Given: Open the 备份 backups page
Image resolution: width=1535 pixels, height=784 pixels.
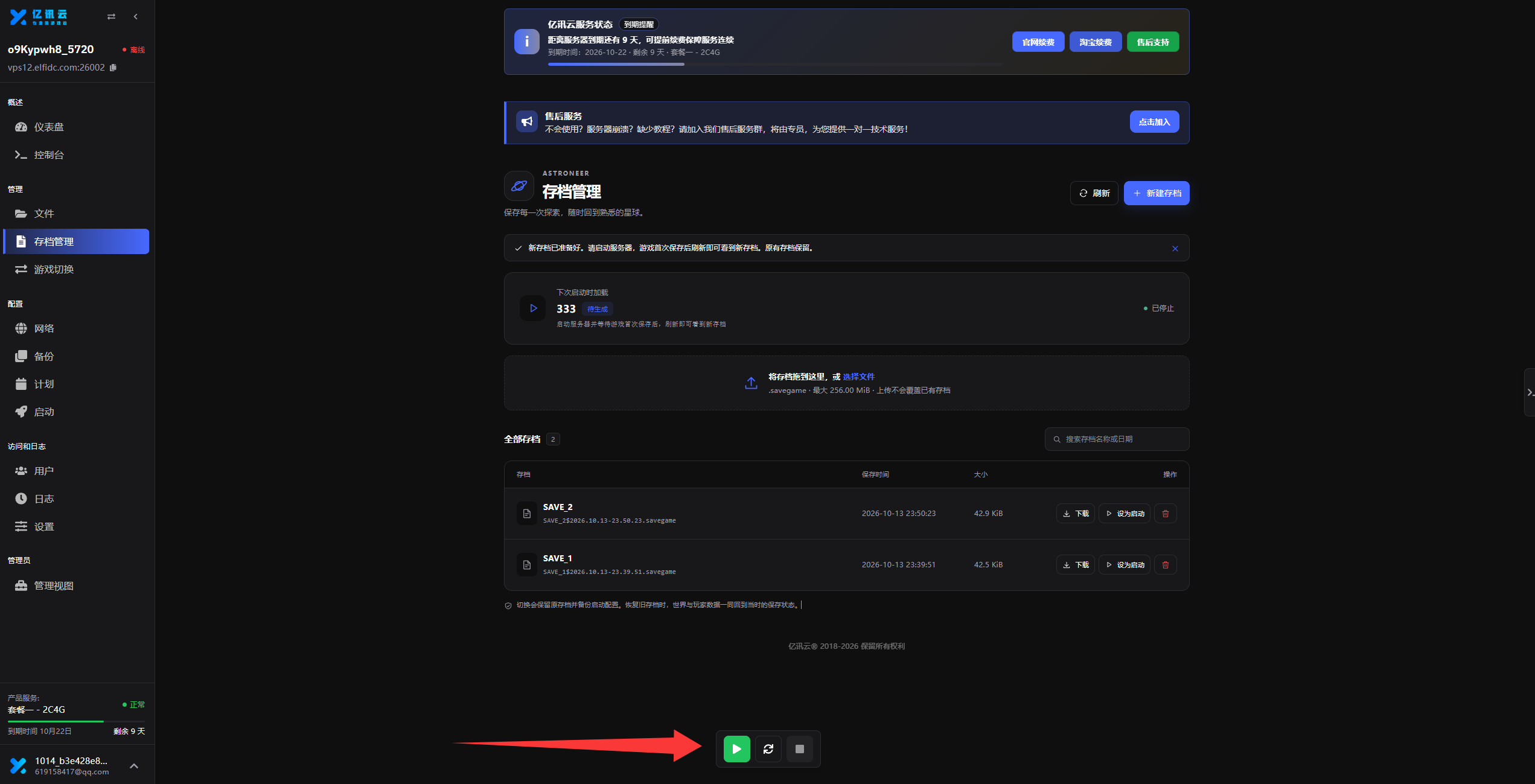Looking at the screenshot, I should point(76,356).
